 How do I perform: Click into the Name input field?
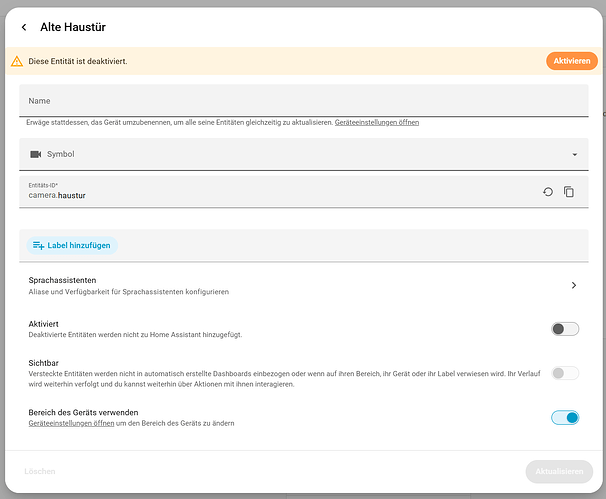coord(304,100)
